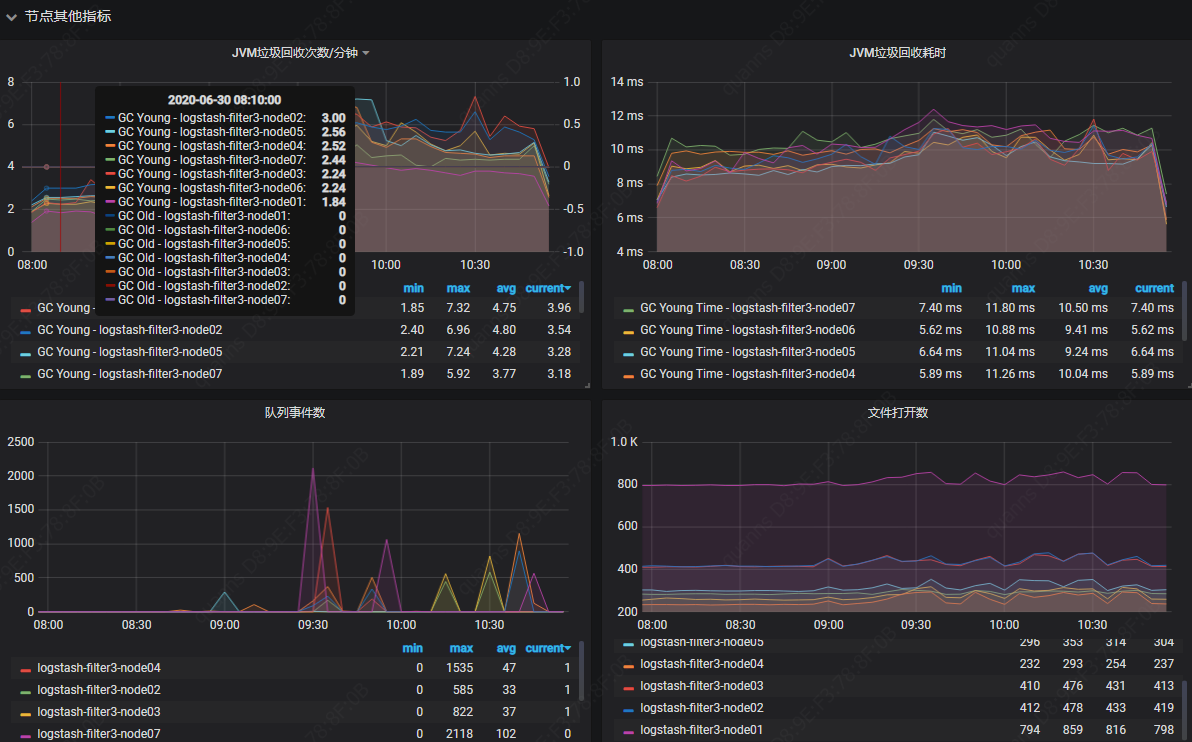Toggle logstash-filter3-node03 series in 文件打开数 legend

[702, 686]
